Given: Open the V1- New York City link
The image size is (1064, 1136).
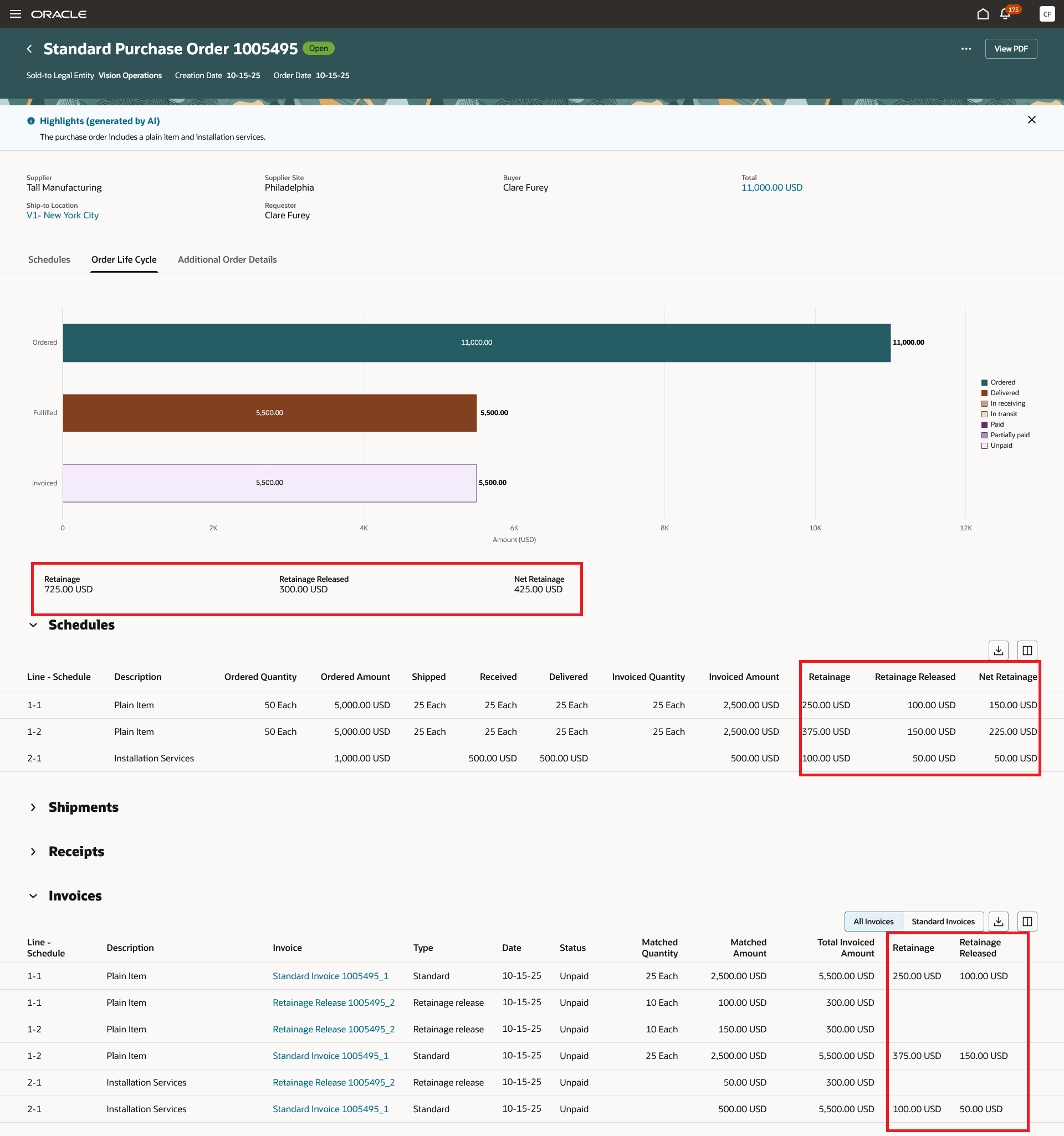Looking at the screenshot, I should 62,216.
